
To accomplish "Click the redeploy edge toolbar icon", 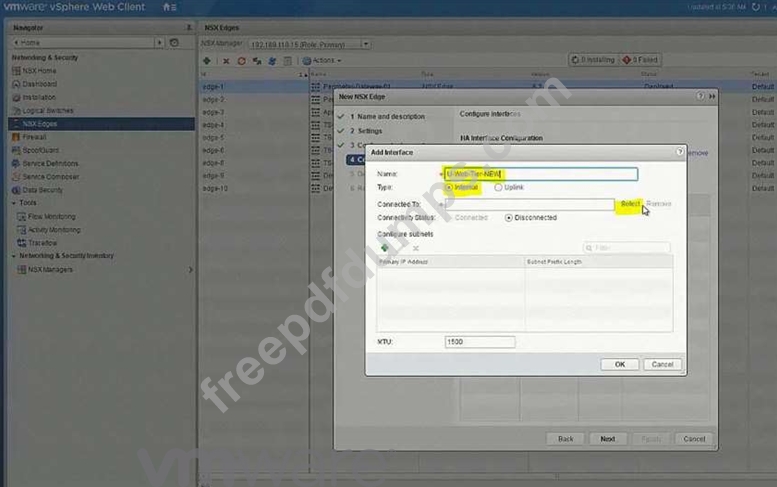I will [257, 61].
